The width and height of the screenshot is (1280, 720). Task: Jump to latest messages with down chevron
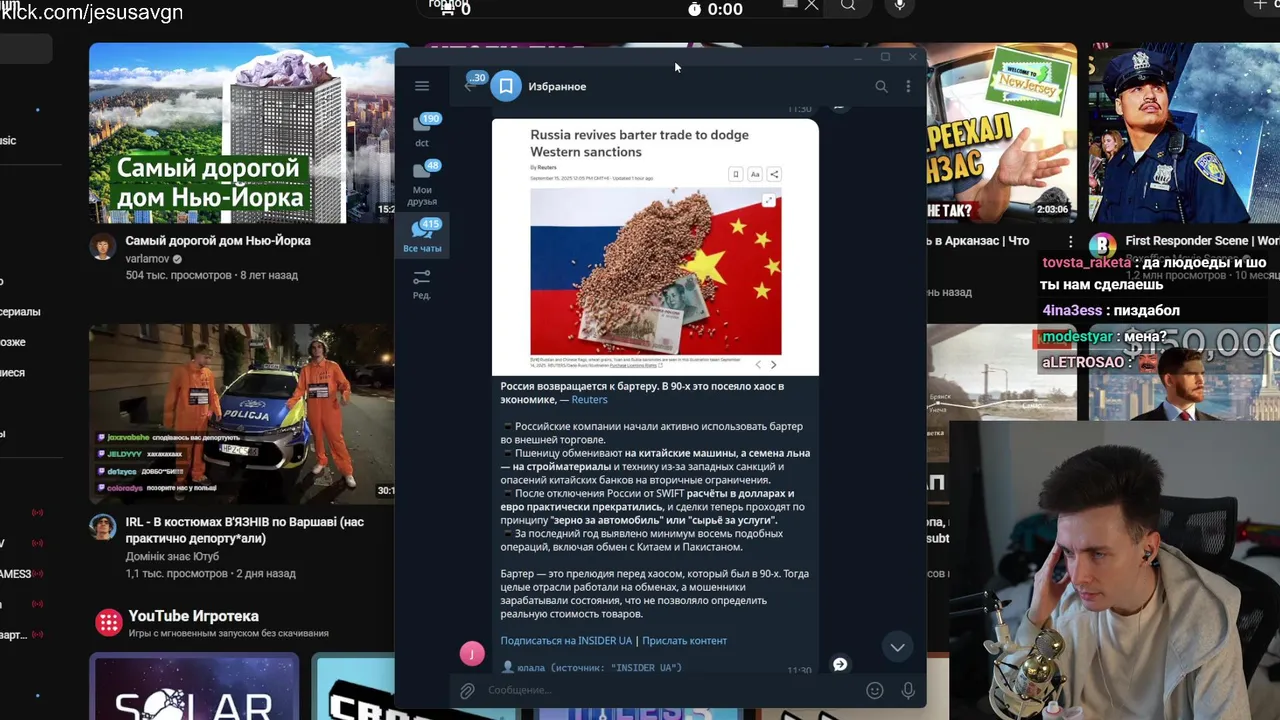click(x=898, y=647)
